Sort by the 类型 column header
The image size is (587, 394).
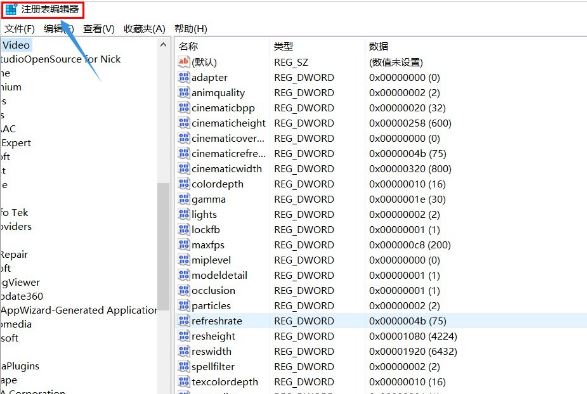click(x=283, y=46)
